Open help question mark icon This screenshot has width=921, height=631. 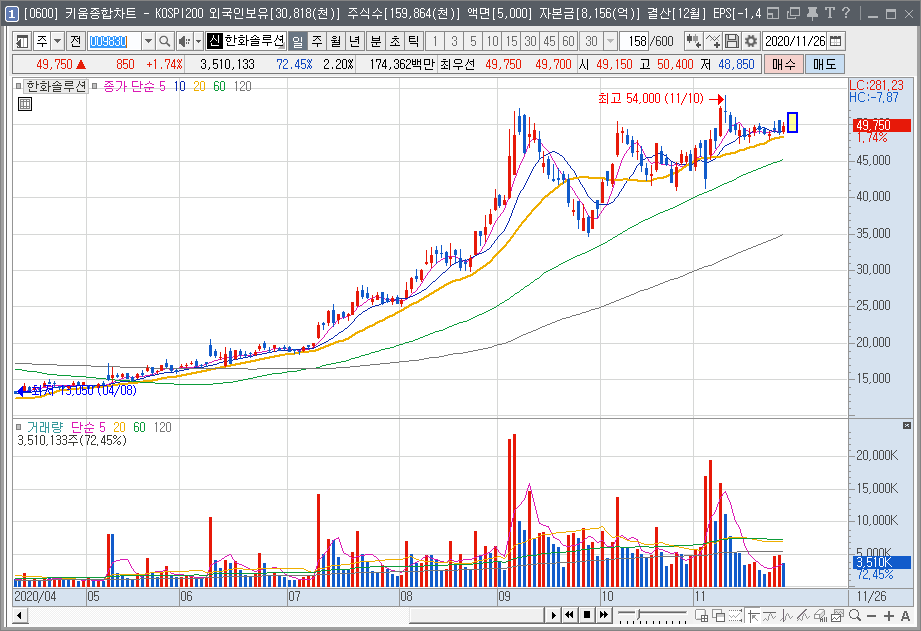click(846, 13)
